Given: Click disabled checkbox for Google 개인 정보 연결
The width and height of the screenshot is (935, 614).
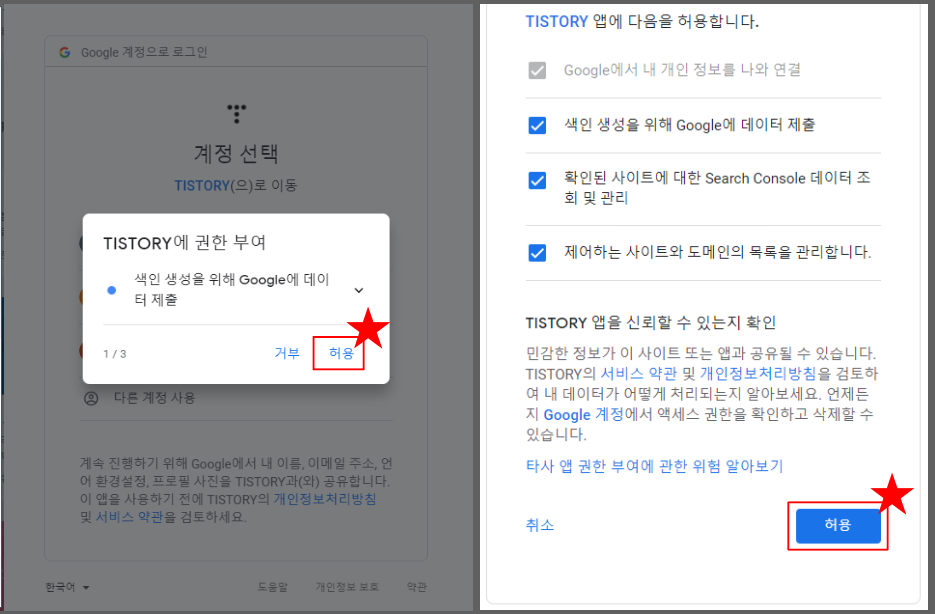Looking at the screenshot, I should (x=537, y=70).
